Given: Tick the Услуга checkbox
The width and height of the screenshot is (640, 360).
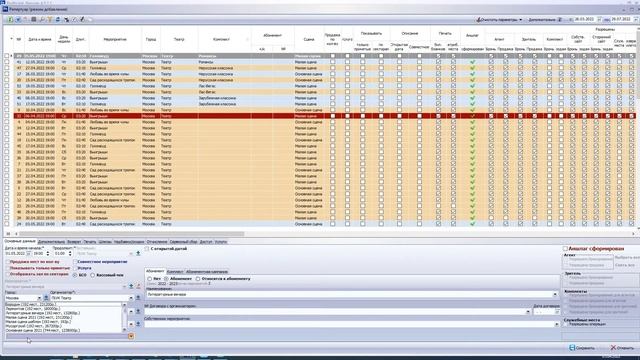Looking at the screenshot, I should 76,269.
